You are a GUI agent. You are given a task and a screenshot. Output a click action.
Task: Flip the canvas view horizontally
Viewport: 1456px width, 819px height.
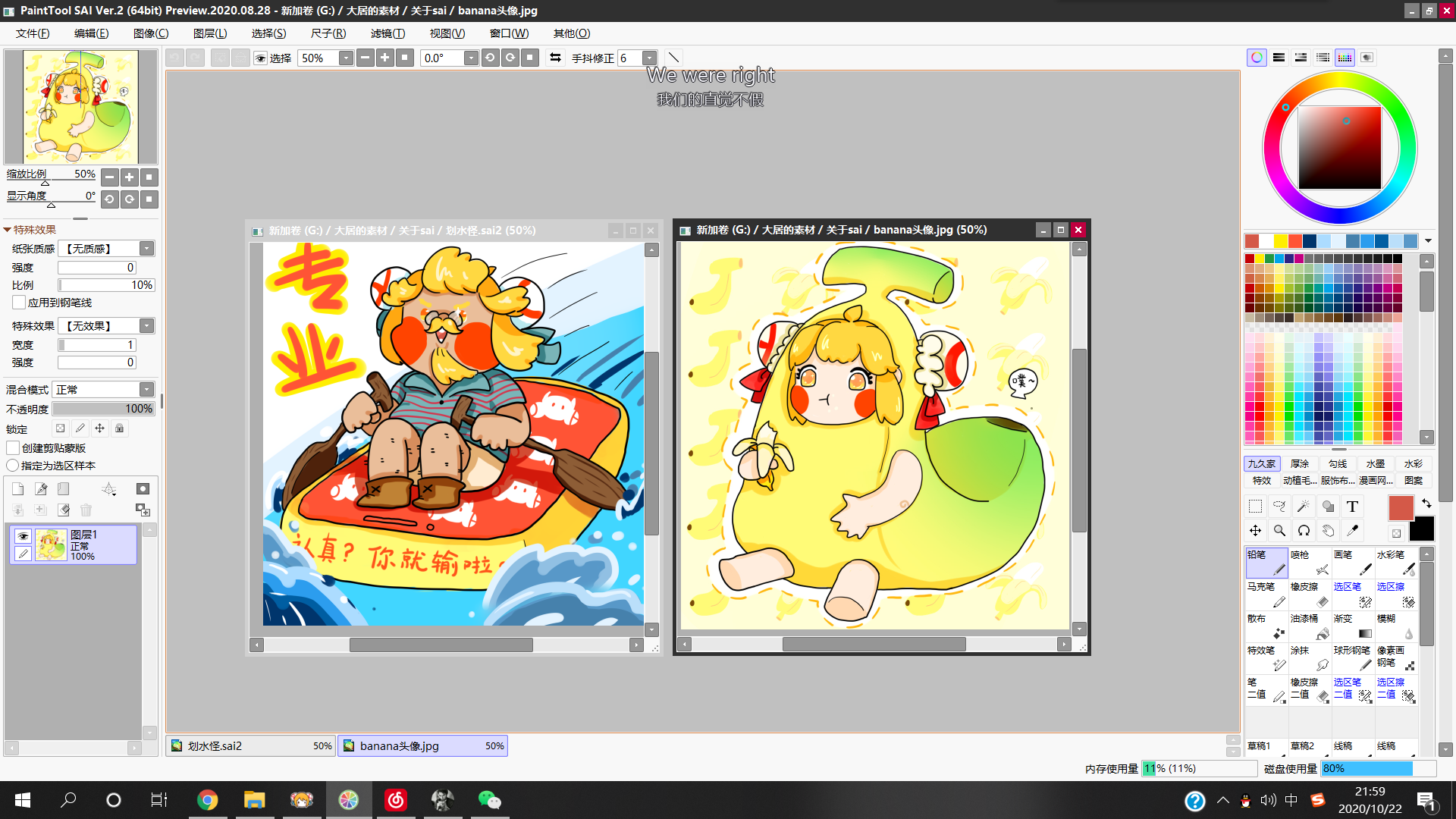pos(556,58)
